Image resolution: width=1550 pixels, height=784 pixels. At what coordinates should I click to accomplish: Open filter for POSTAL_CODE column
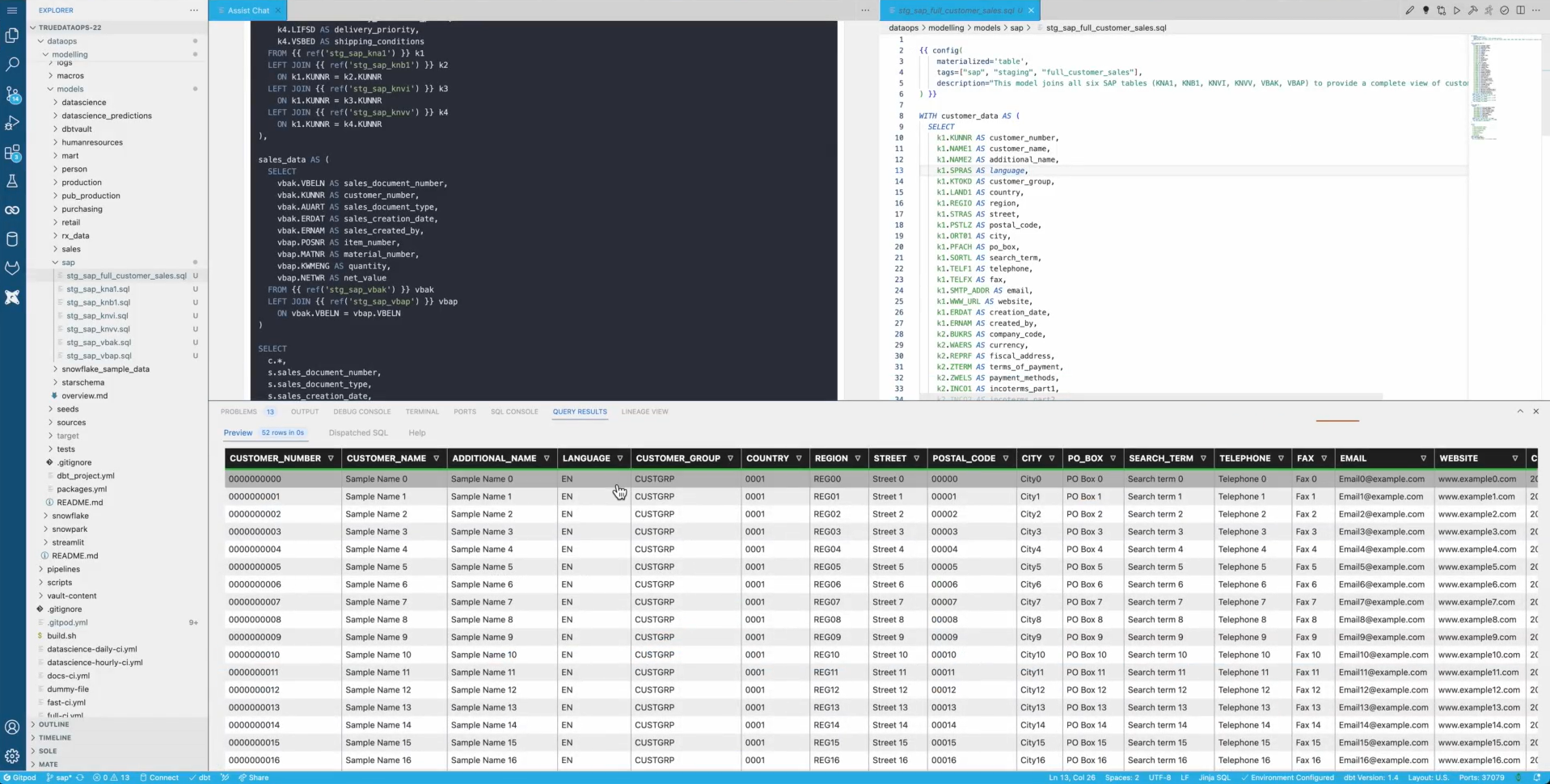[1006, 458]
